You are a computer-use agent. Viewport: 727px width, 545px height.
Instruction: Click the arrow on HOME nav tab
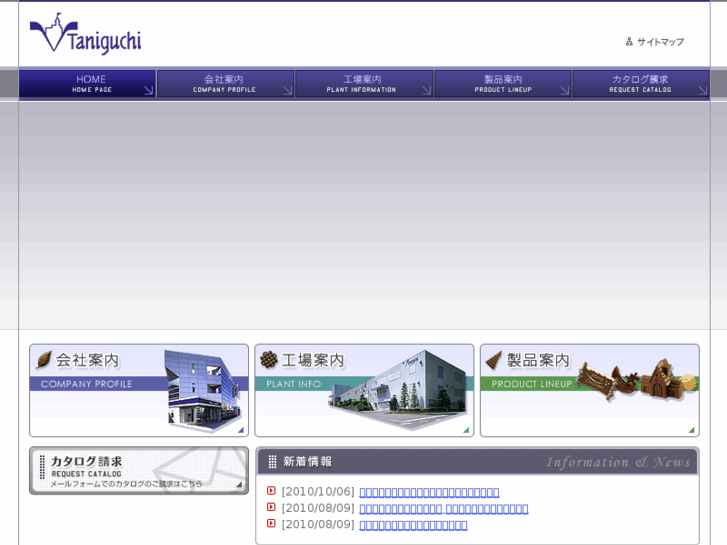pos(148,90)
